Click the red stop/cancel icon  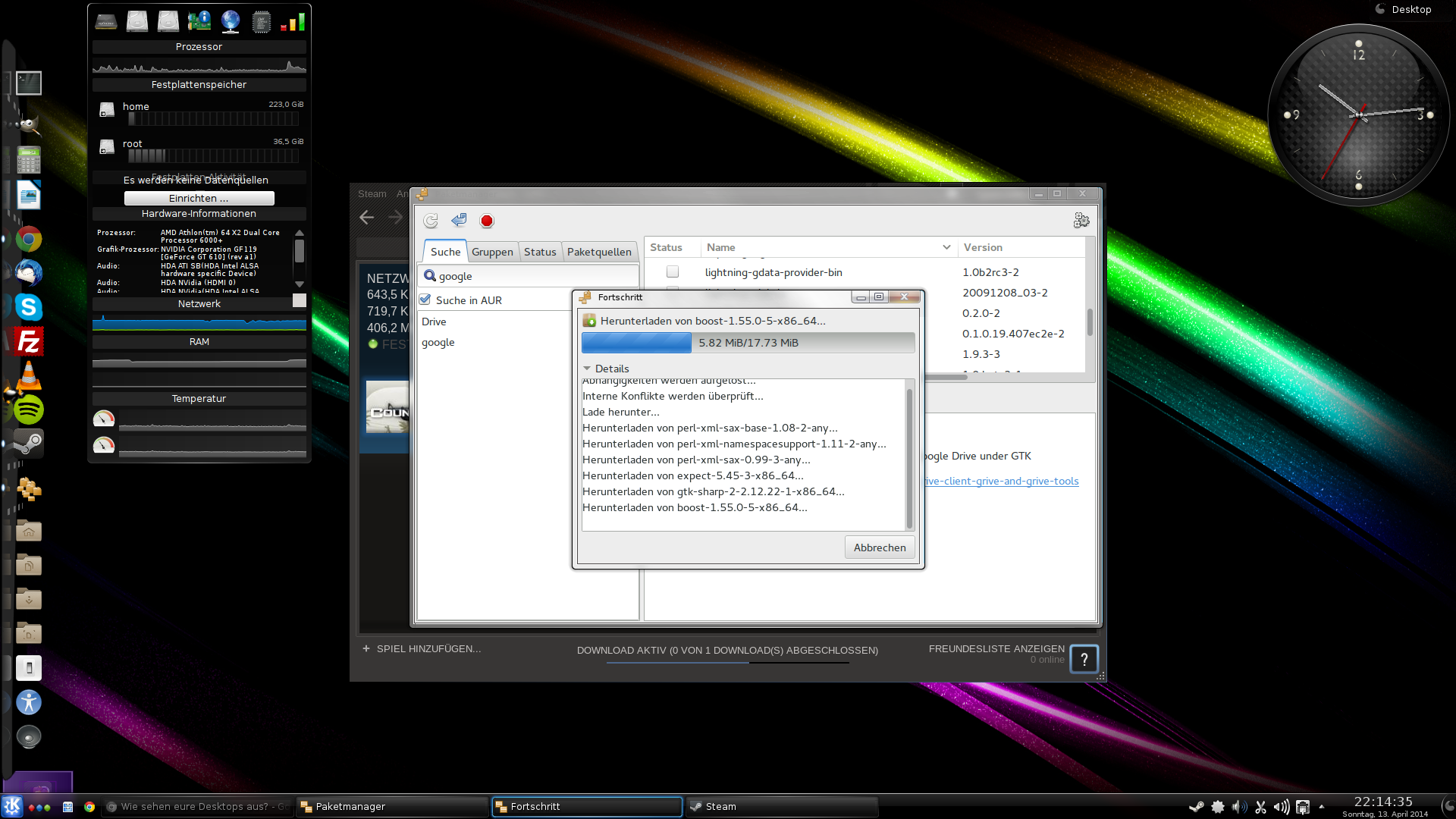click(x=487, y=221)
